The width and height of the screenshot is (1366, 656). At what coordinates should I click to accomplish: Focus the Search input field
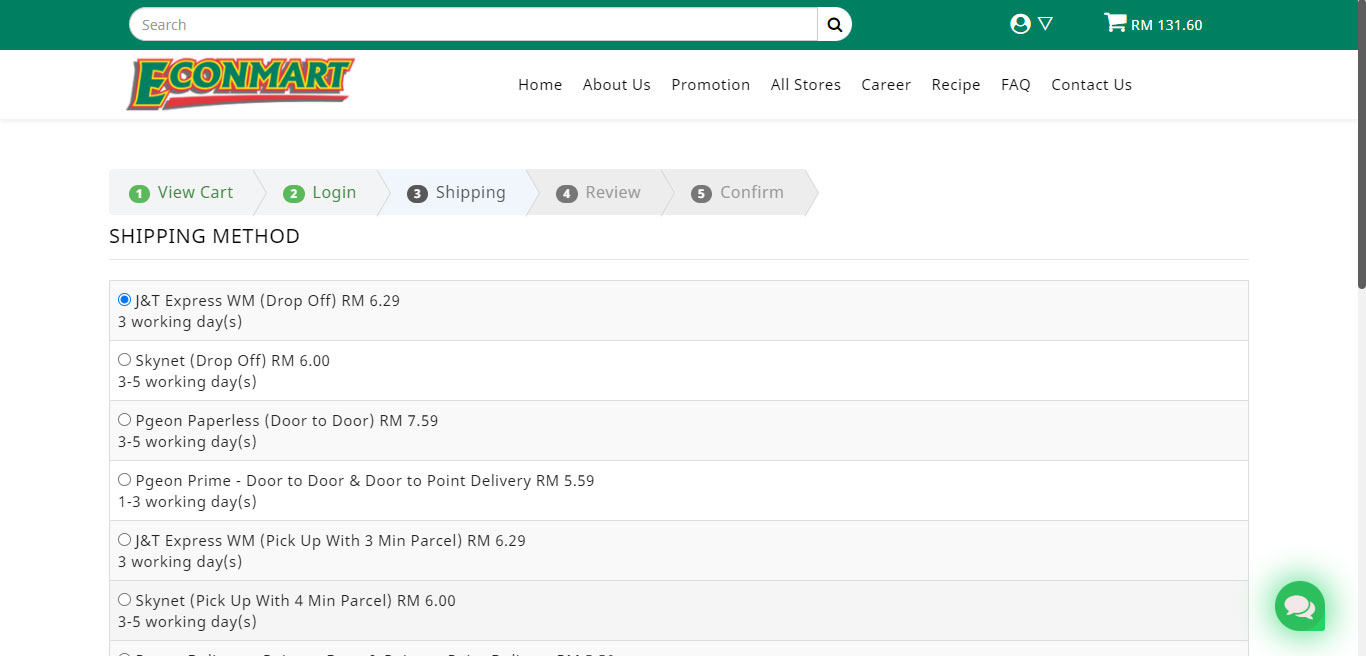[x=473, y=25]
